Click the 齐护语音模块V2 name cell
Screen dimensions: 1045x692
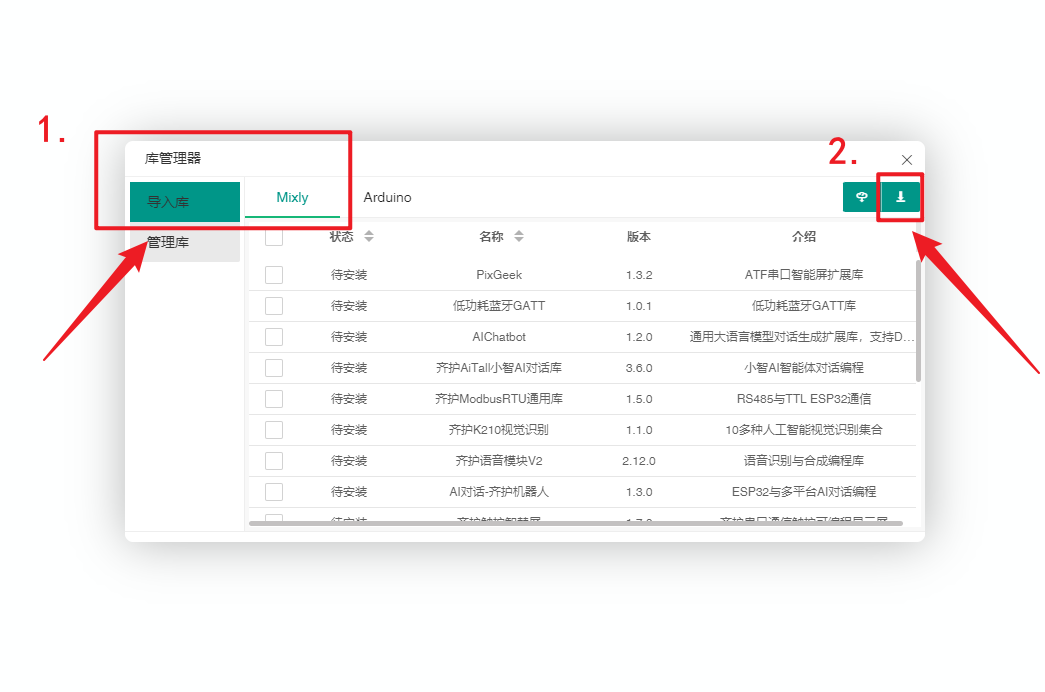click(499, 461)
